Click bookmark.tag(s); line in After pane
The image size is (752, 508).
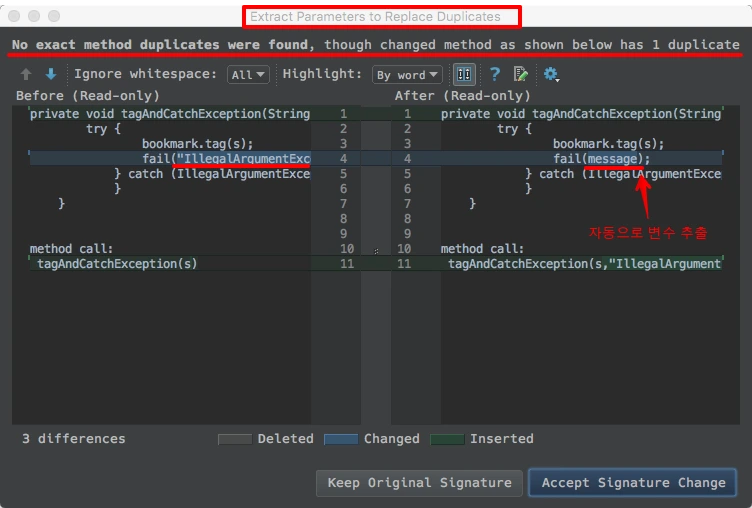tap(608, 144)
